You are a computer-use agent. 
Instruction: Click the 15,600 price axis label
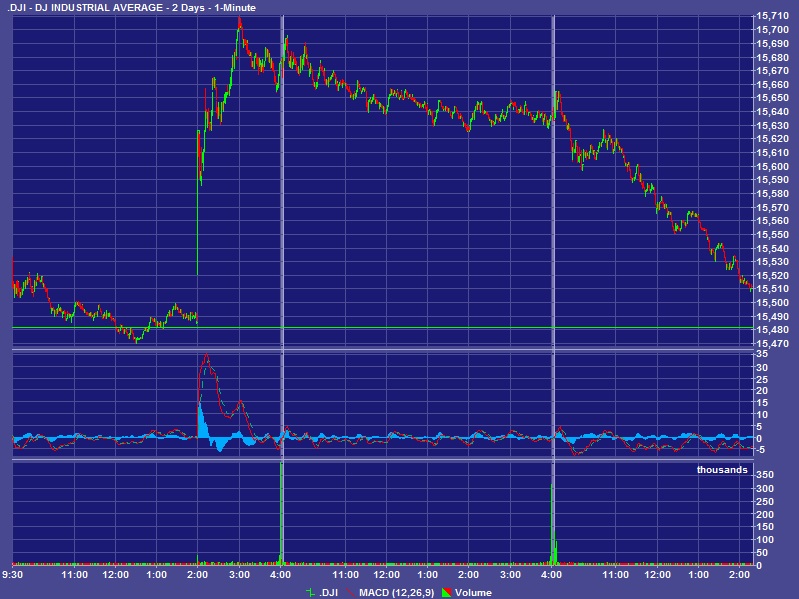point(771,166)
